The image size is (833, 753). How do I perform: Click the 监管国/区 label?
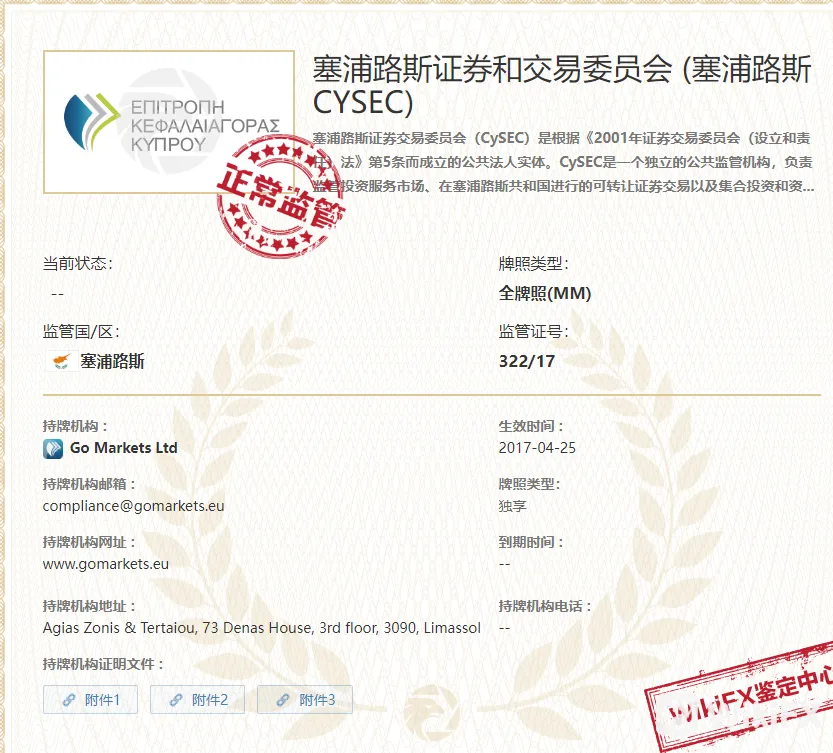click(81, 332)
